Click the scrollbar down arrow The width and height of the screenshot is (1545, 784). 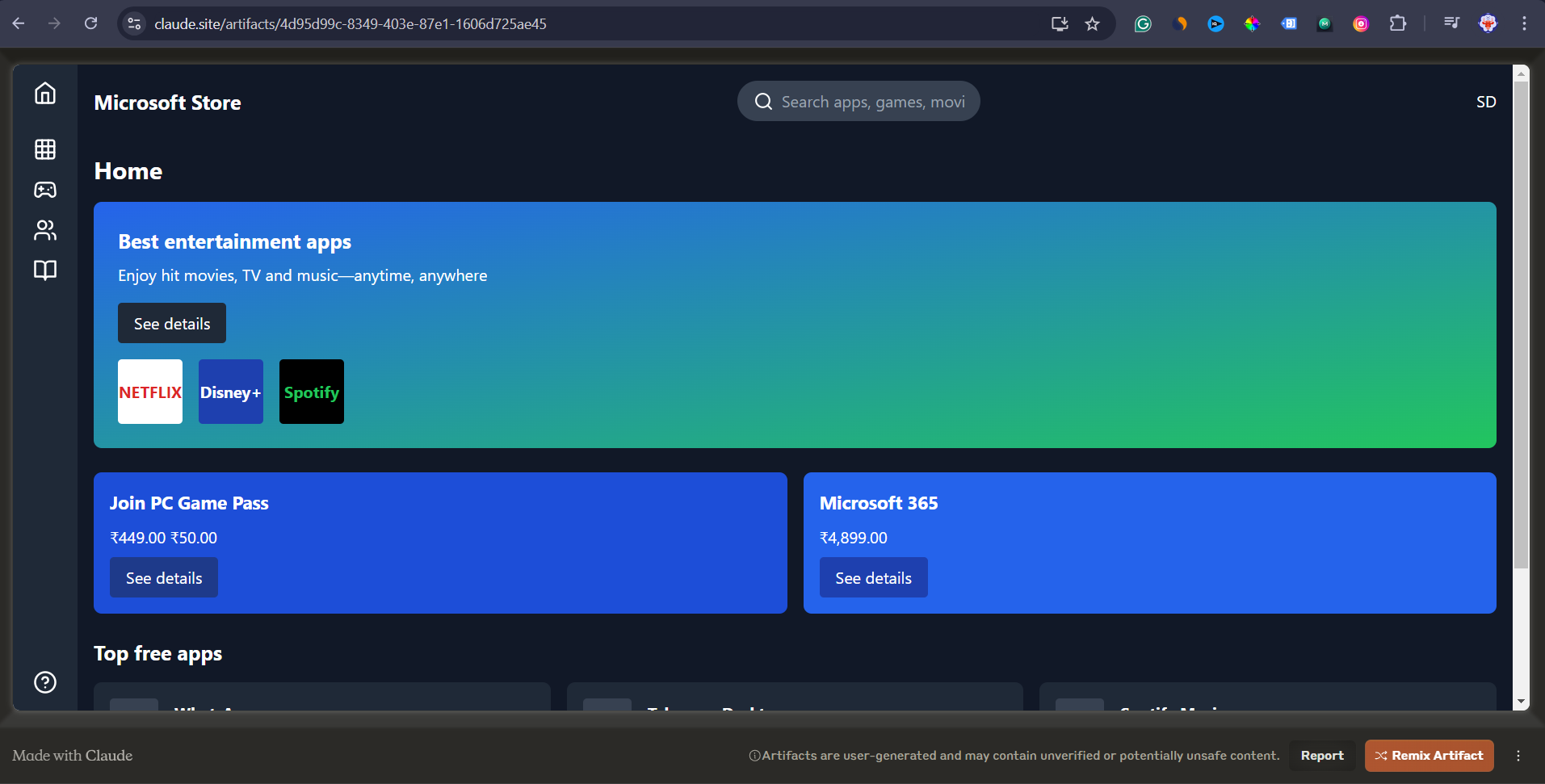pos(1521,702)
